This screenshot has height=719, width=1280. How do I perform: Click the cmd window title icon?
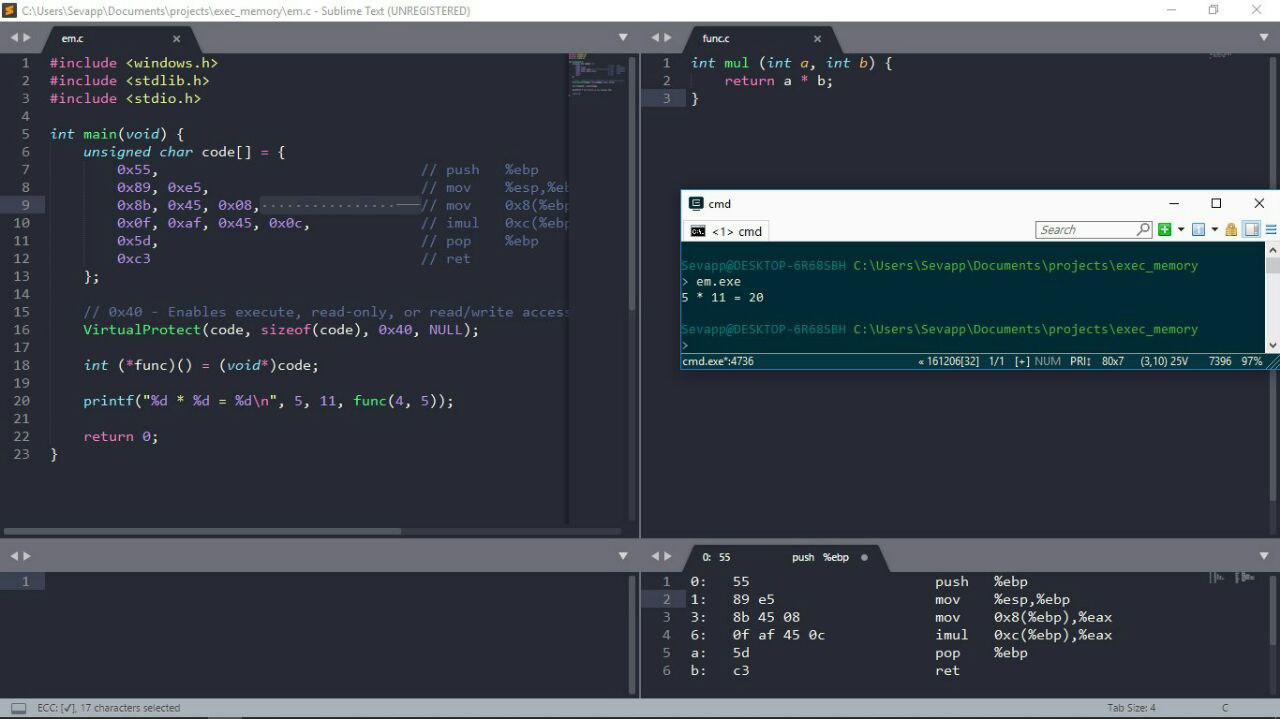tap(696, 203)
